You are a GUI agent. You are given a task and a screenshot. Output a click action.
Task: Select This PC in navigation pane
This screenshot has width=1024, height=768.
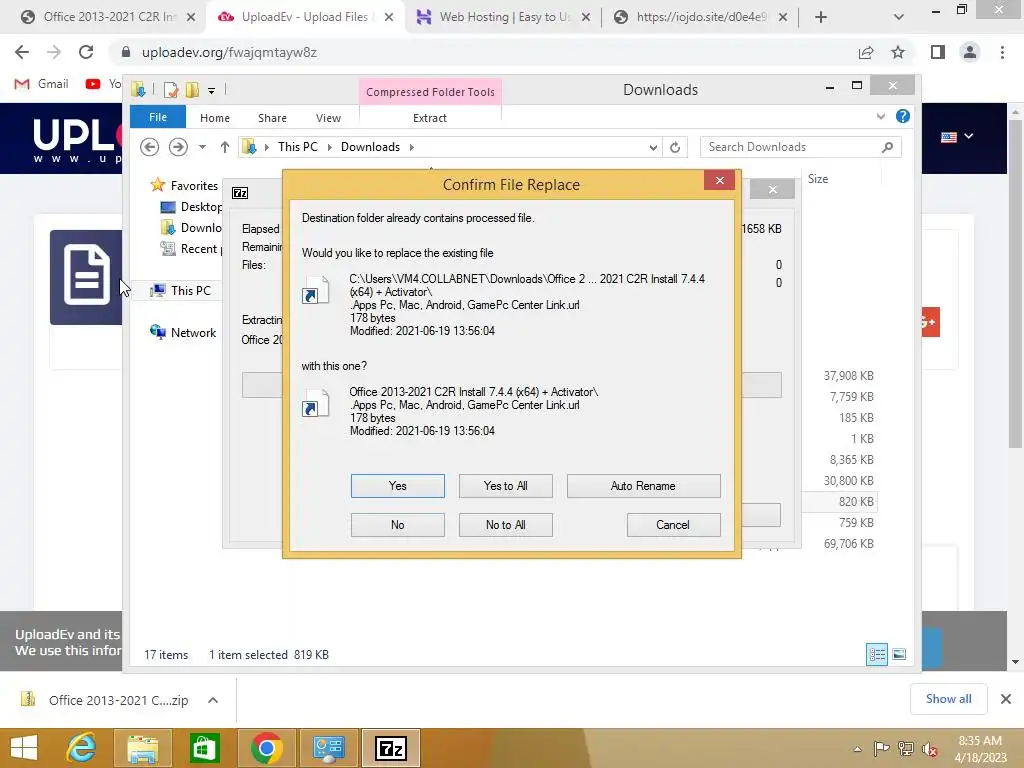[x=182, y=291]
